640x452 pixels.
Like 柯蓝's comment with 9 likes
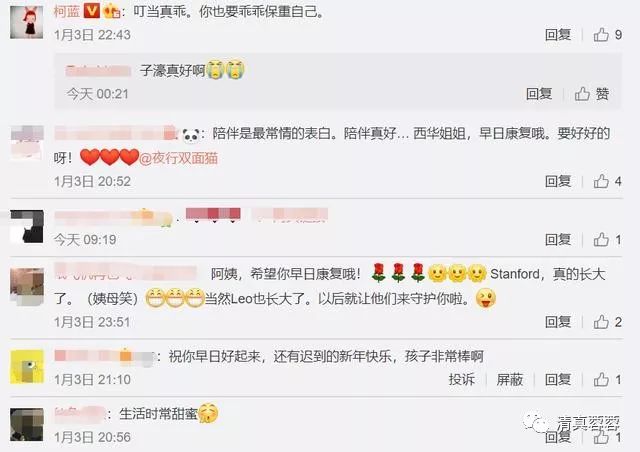click(608, 35)
